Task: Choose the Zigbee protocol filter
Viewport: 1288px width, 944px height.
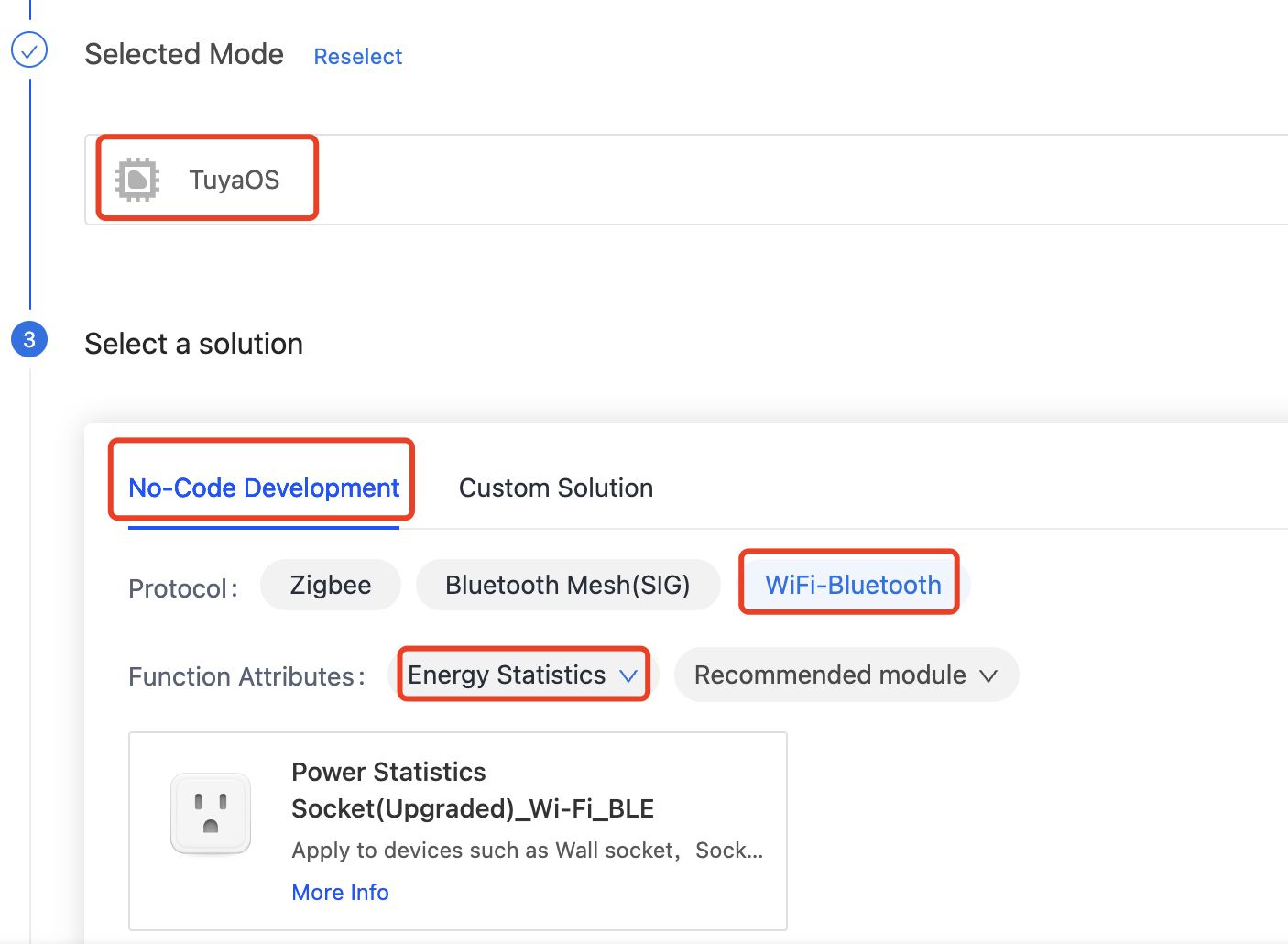Action: click(331, 585)
